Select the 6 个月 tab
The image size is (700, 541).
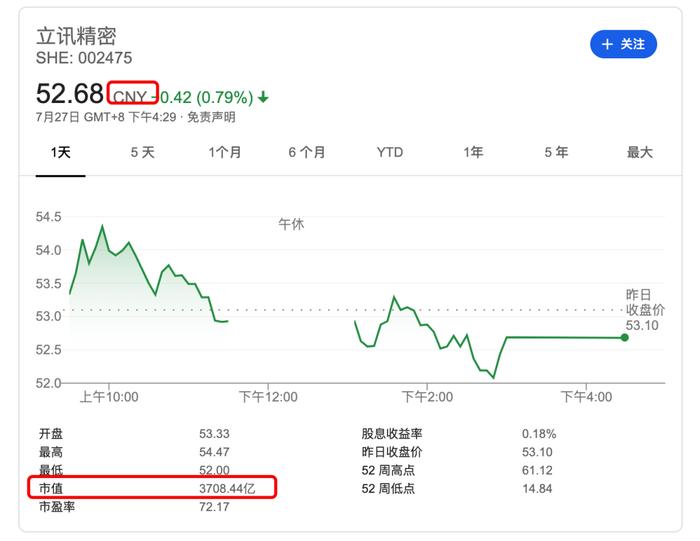pos(307,153)
